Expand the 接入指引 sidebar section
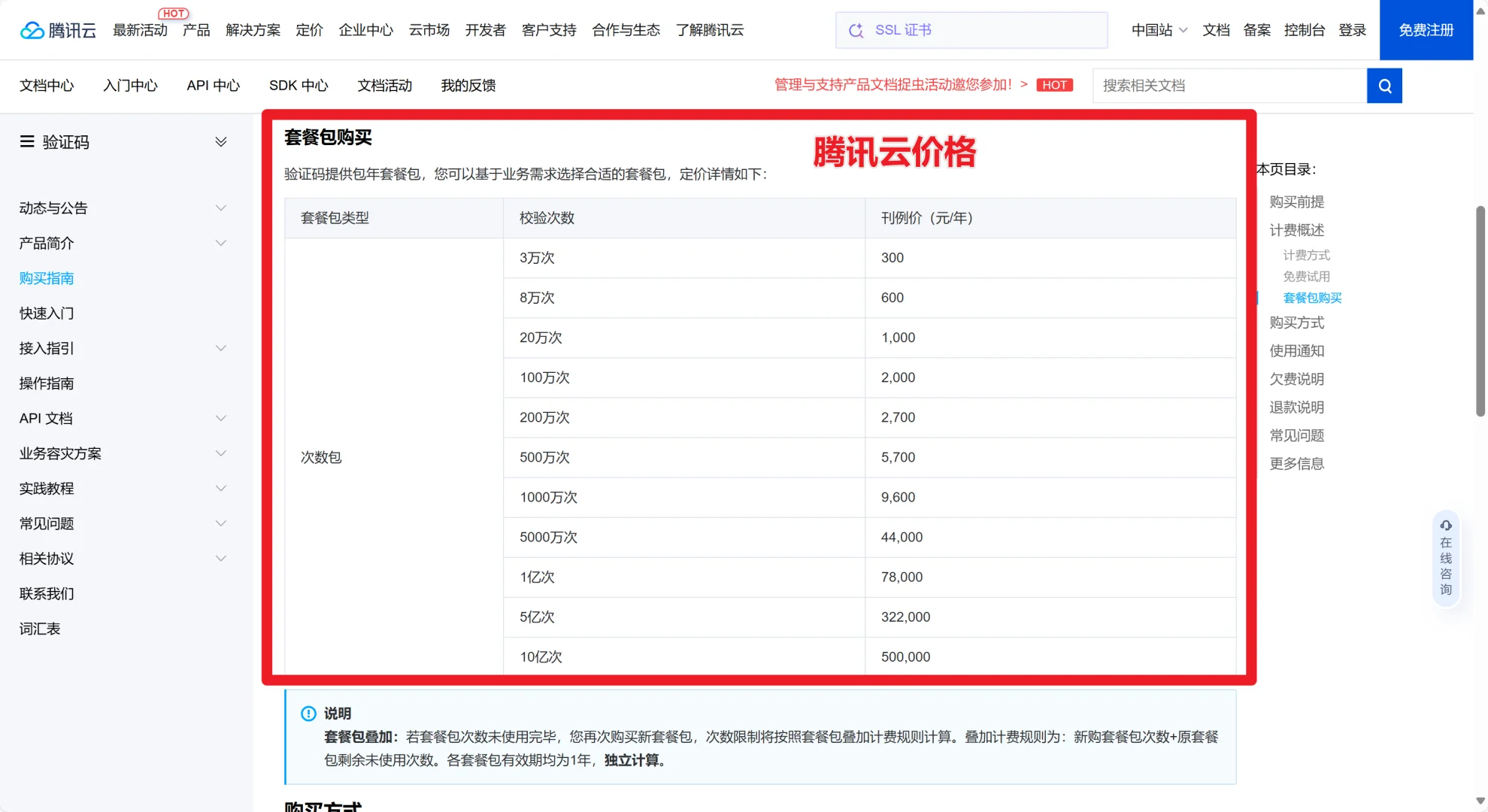1488x812 pixels. pyautogui.click(x=220, y=348)
